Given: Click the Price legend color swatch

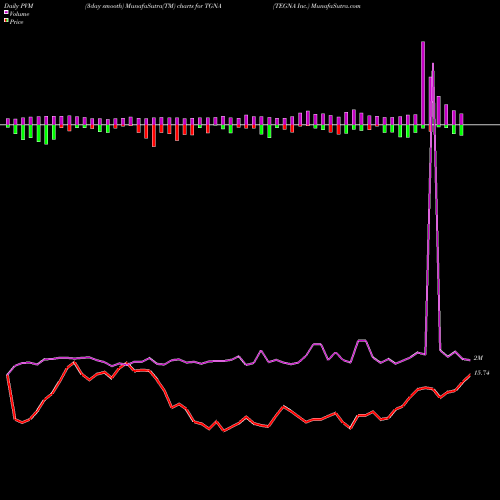Looking at the screenshot, I should [x=6, y=21].
